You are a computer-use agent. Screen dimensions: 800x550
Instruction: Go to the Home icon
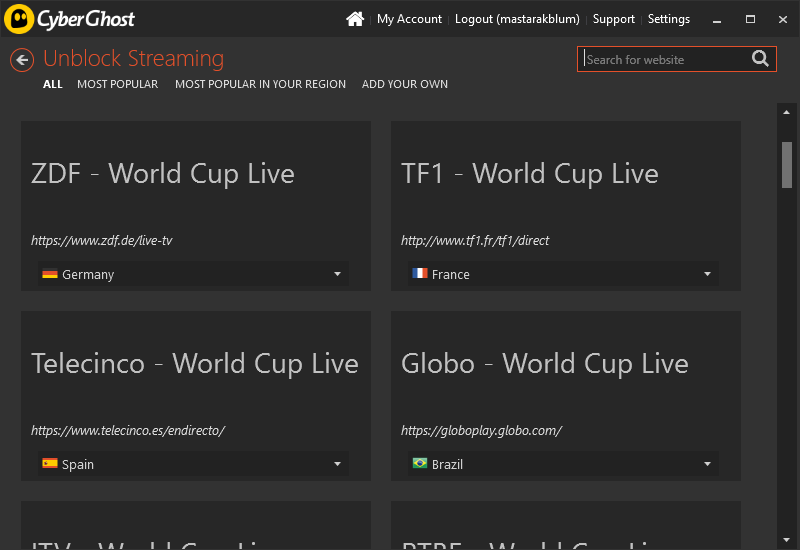(x=355, y=19)
